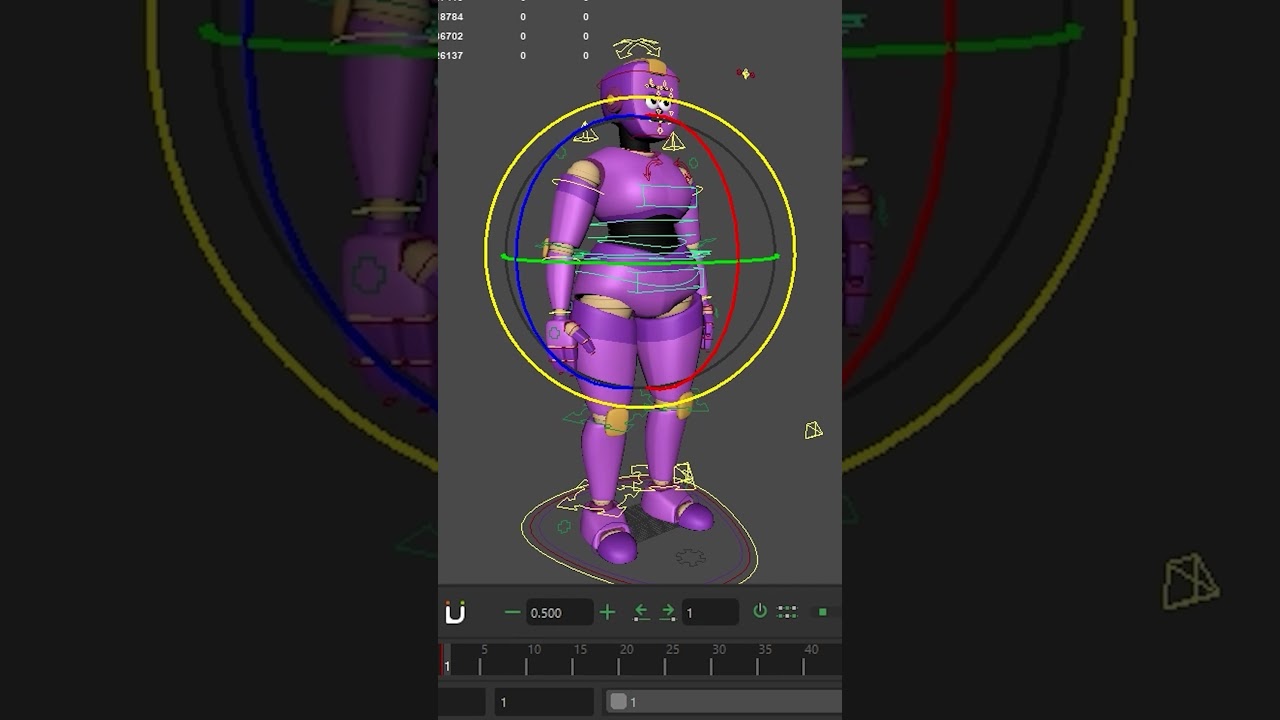Edit the playback start frame field

(545, 702)
